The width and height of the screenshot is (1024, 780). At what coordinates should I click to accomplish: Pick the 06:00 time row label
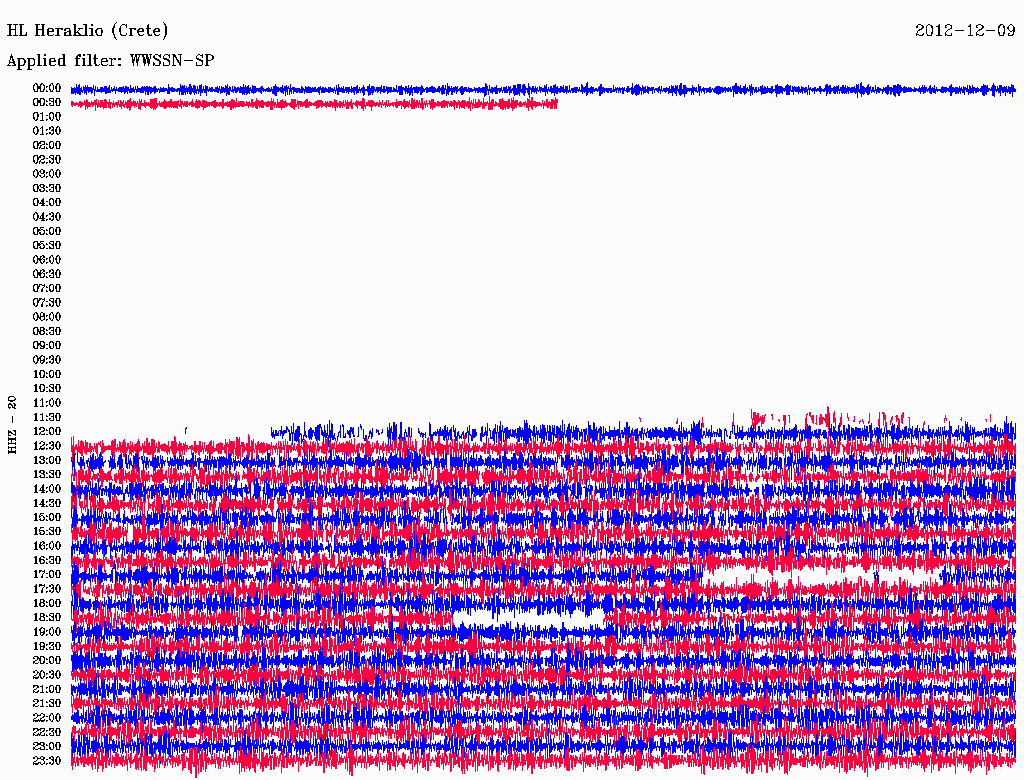47,259
